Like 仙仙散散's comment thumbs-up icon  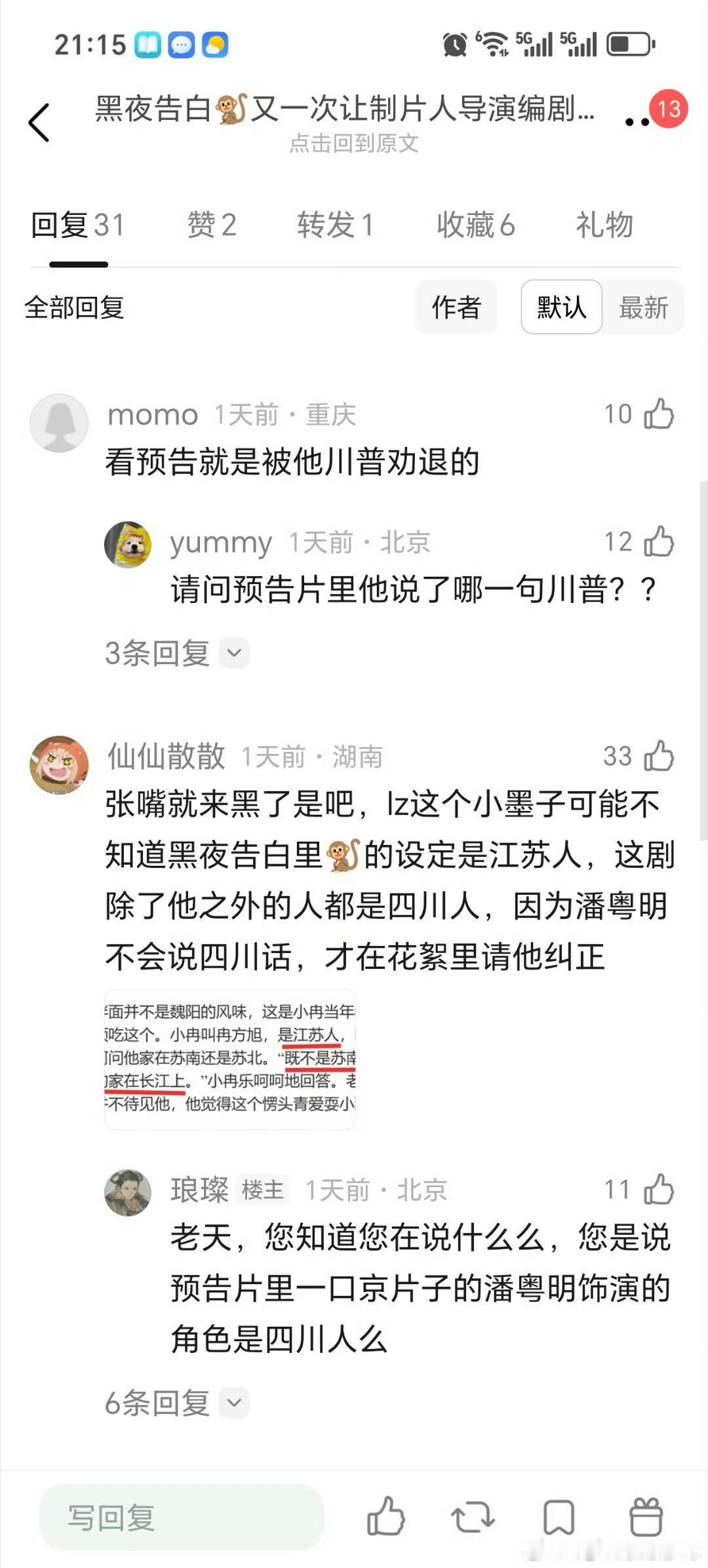tap(659, 756)
